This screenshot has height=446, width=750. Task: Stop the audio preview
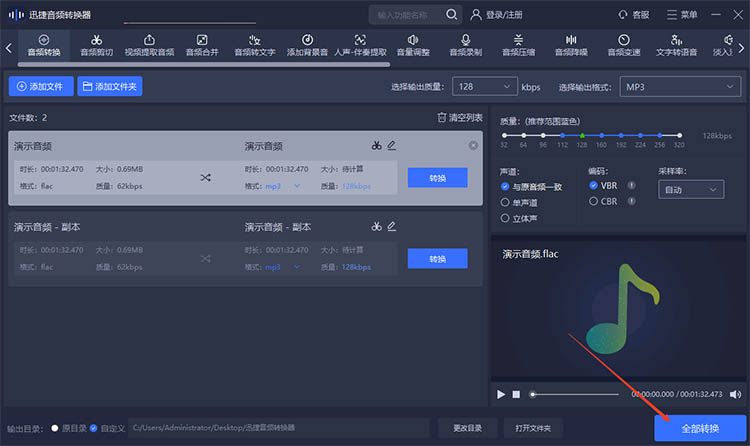point(516,394)
